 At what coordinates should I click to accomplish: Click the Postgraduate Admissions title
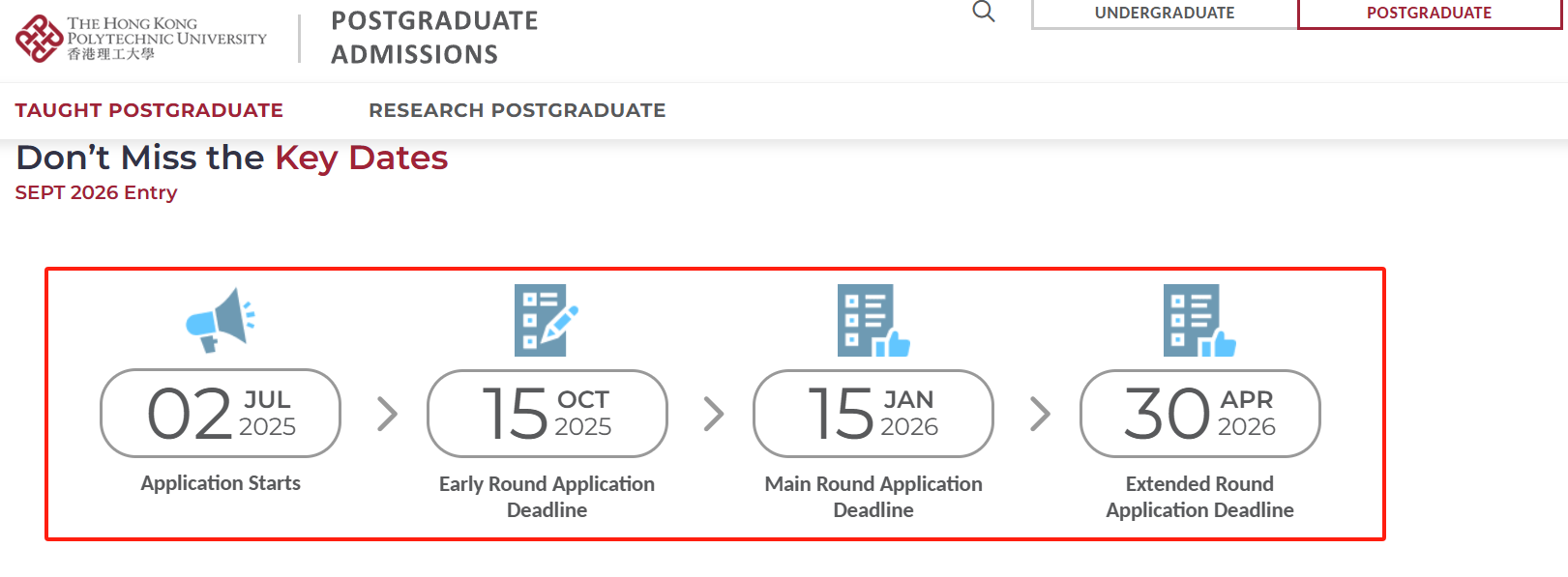pos(434,38)
